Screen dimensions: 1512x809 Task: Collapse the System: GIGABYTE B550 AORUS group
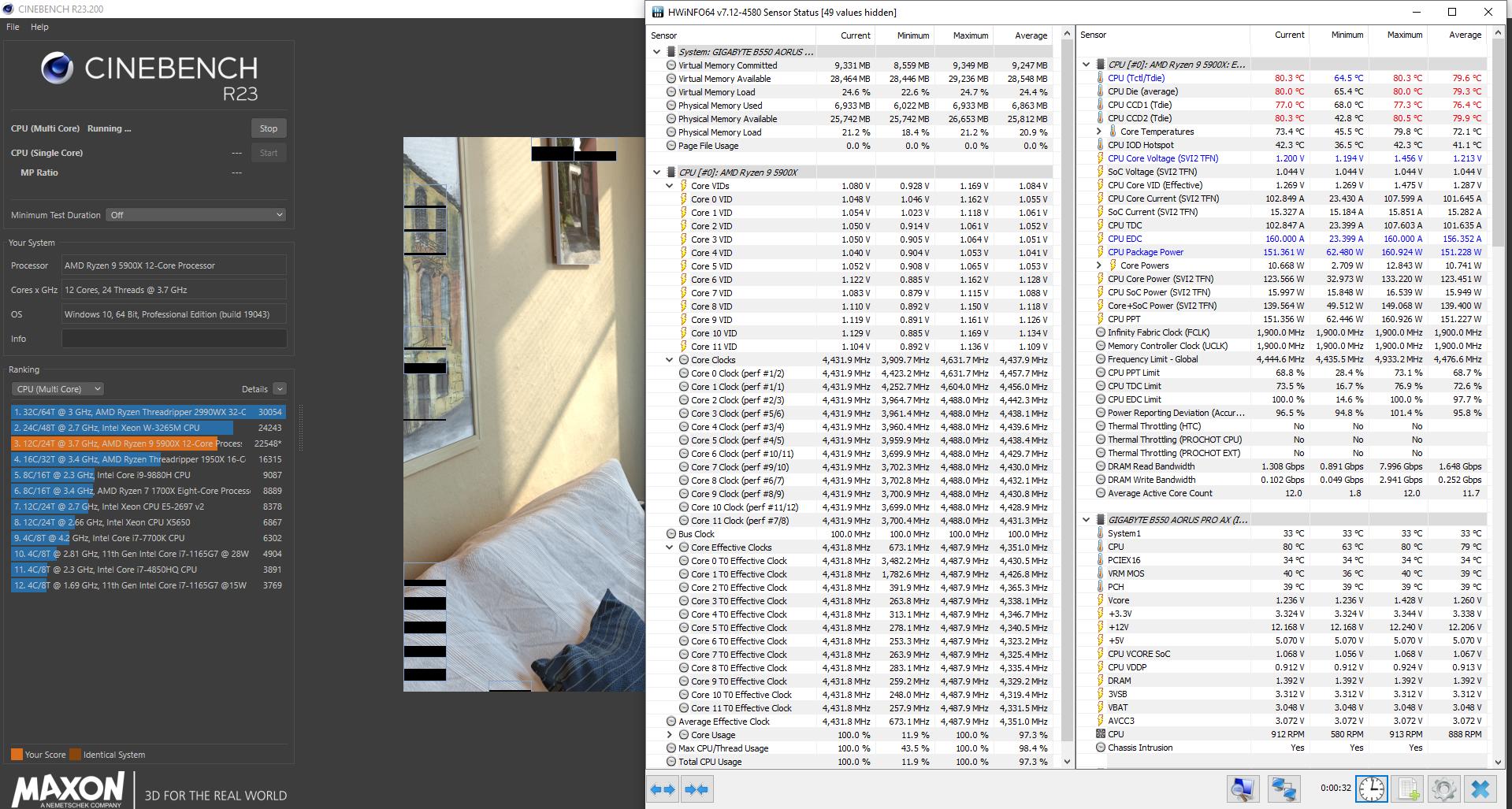pyautogui.click(x=656, y=52)
